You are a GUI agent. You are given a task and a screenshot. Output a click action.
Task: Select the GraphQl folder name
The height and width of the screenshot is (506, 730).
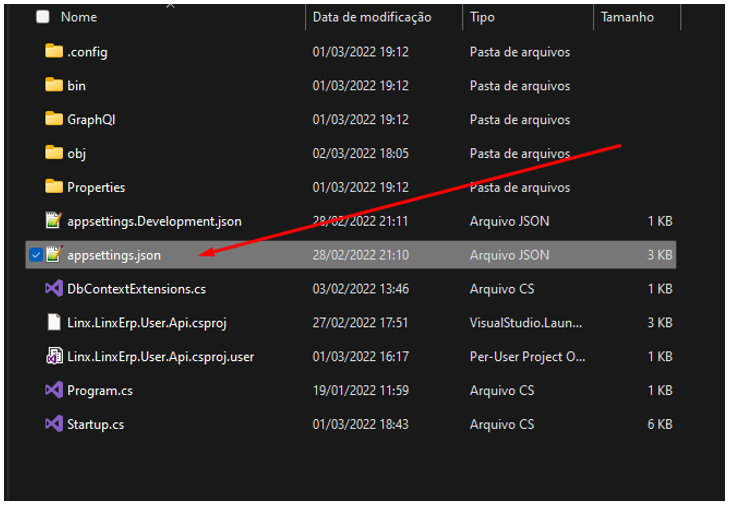click(x=91, y=120)
